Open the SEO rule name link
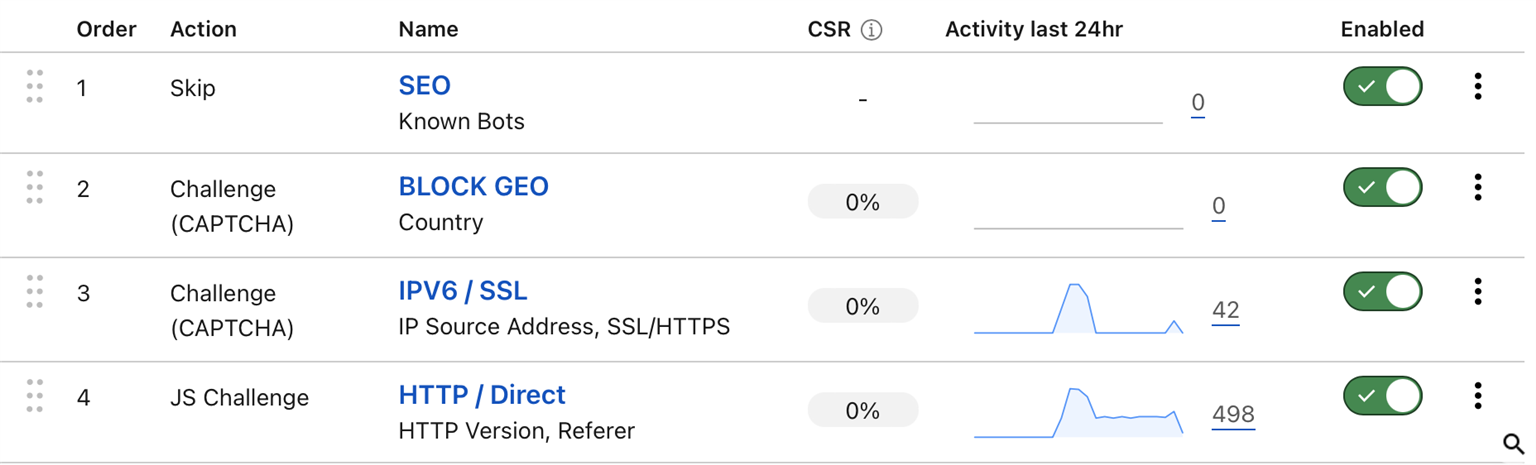The height and width of the screenshot is (465, 1536). point(424,86)
